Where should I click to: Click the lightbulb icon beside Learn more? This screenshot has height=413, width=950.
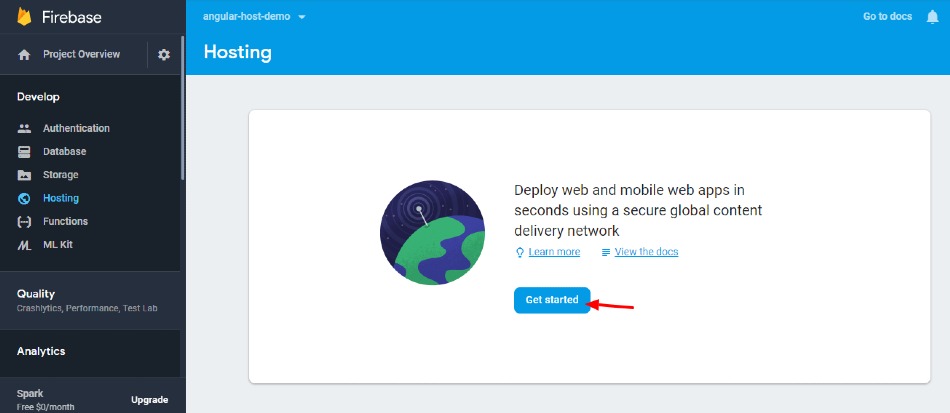coord(519,252)
